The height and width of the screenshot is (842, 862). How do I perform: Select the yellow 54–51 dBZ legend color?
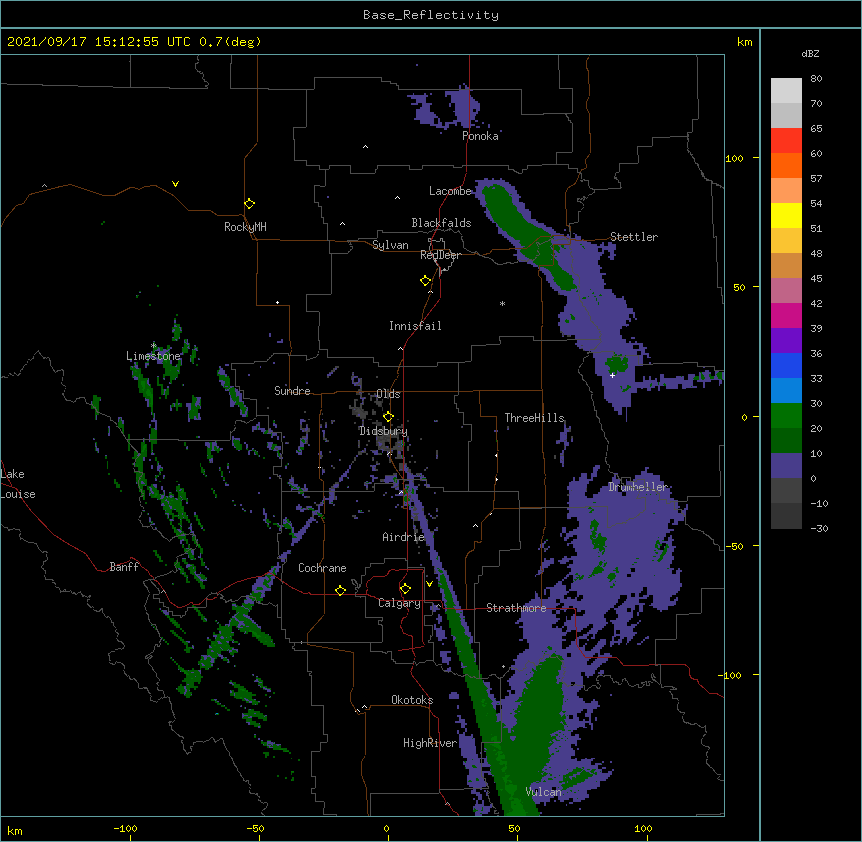pos(786,215)
